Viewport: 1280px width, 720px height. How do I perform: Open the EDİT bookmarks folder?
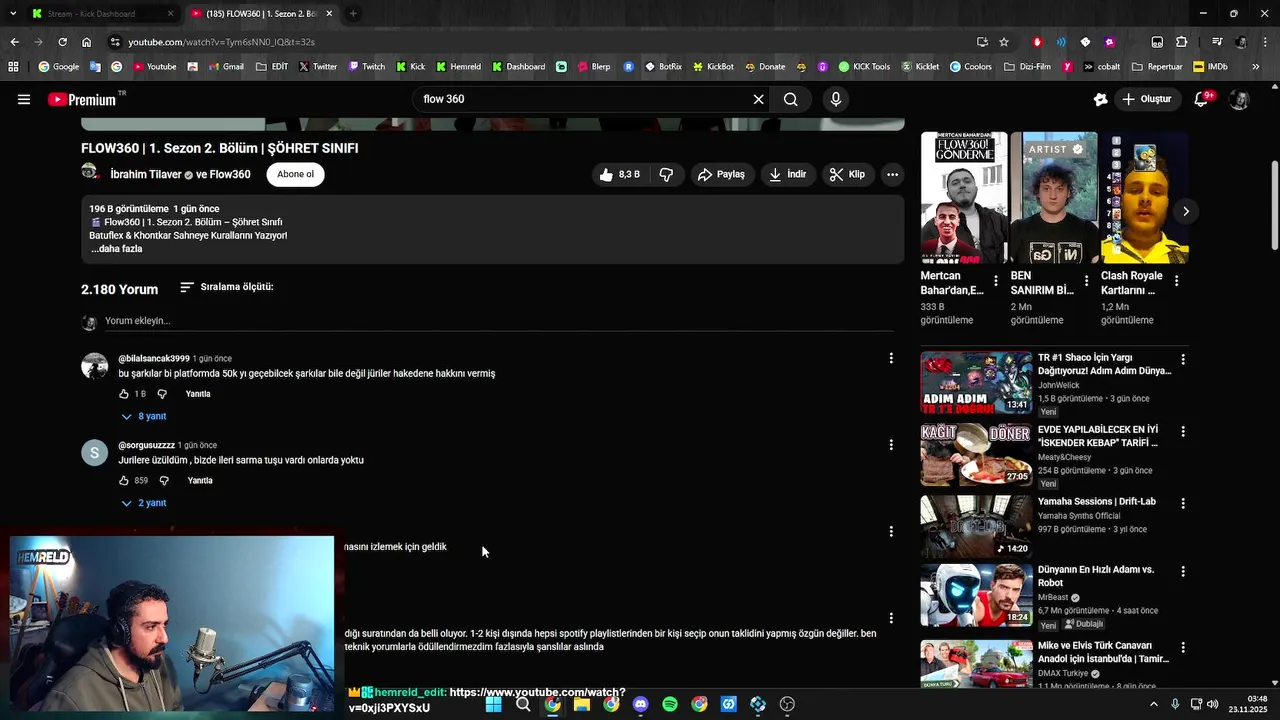click(272, 67)
